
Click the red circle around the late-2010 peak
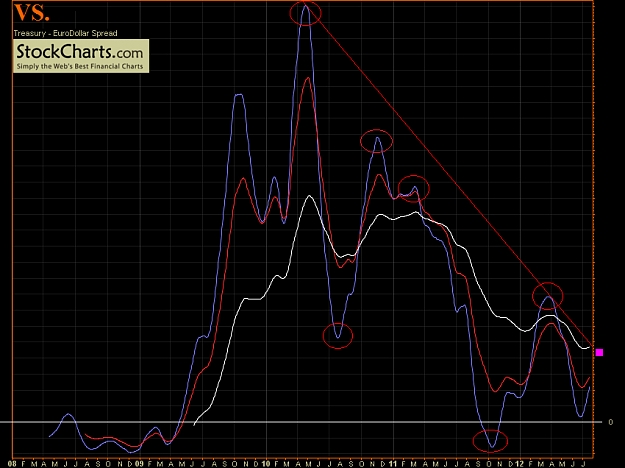coord(376,141)
